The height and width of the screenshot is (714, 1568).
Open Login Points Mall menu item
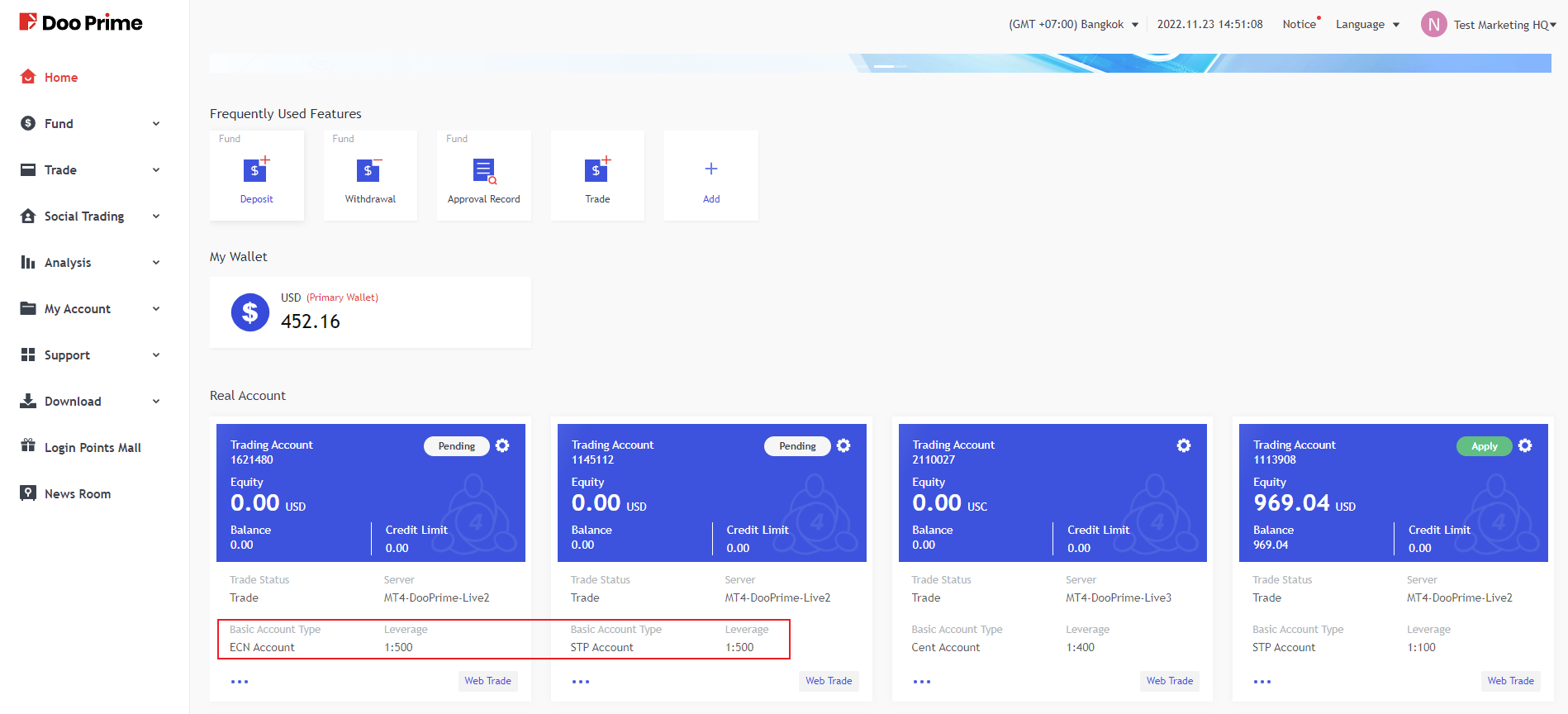pos(92,448)
